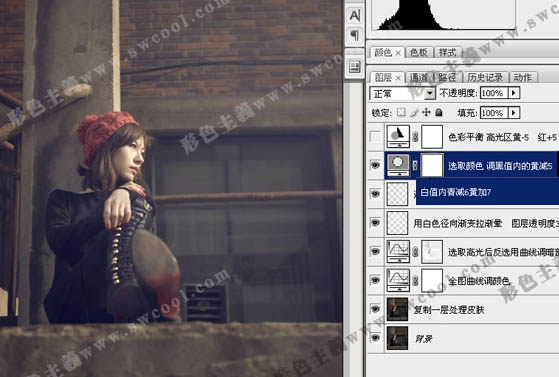
Task: Click thumbnail of layer under the 选取颜色 layer
Action: tap(398, 194)
